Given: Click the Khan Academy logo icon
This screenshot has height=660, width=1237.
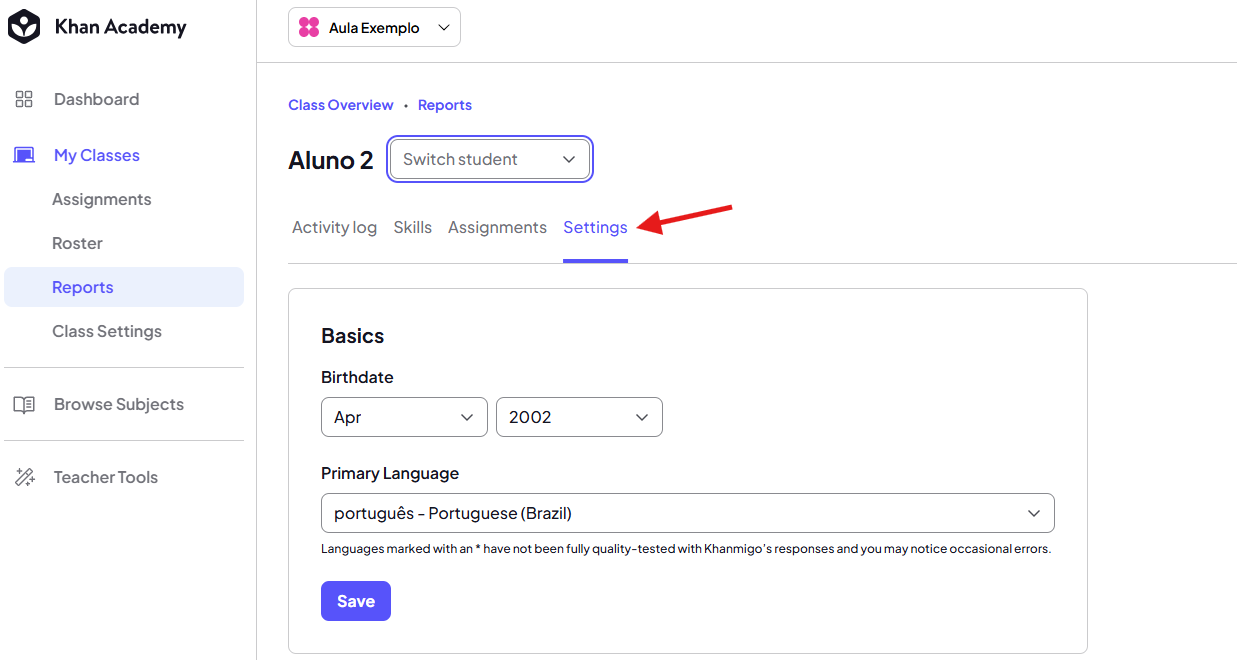Looking at the screenshot, I should [x=24, y=27].
